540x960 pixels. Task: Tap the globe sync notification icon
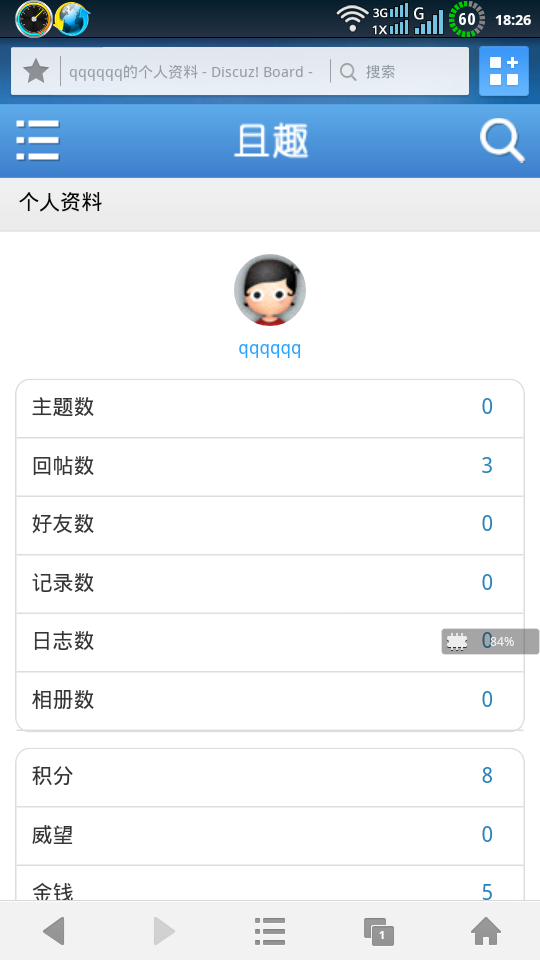point(72,19)
